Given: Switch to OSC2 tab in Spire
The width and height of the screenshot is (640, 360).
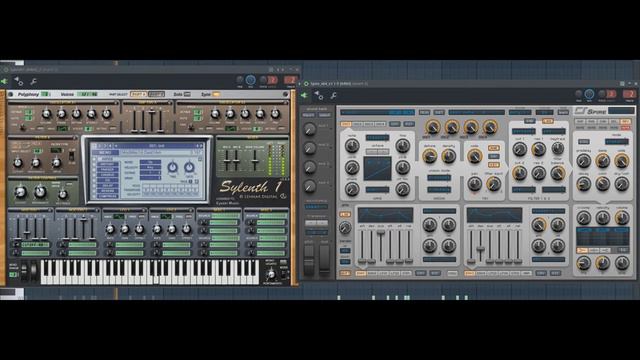Looking at the screenshot, I should 358,124.
